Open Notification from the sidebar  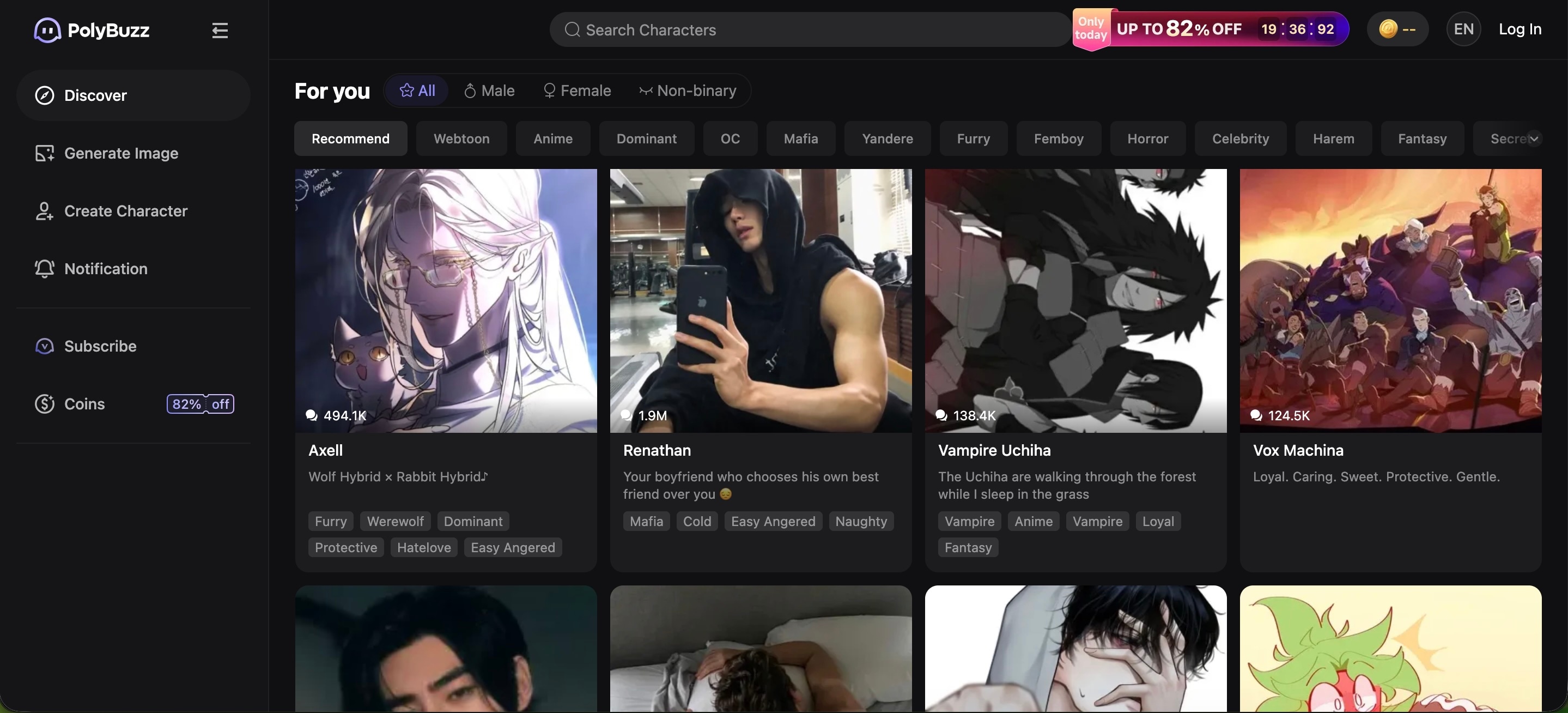tap(105, 269)
